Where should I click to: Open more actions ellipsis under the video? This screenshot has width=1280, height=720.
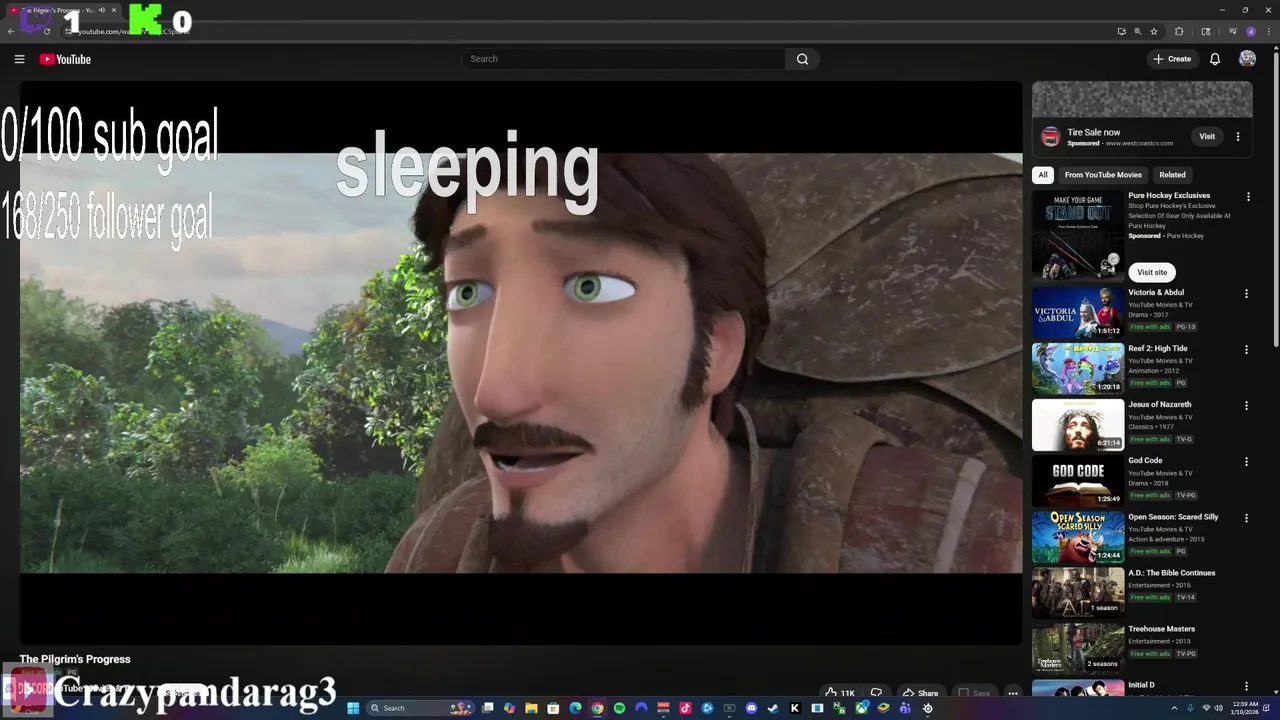(1013, 693)
